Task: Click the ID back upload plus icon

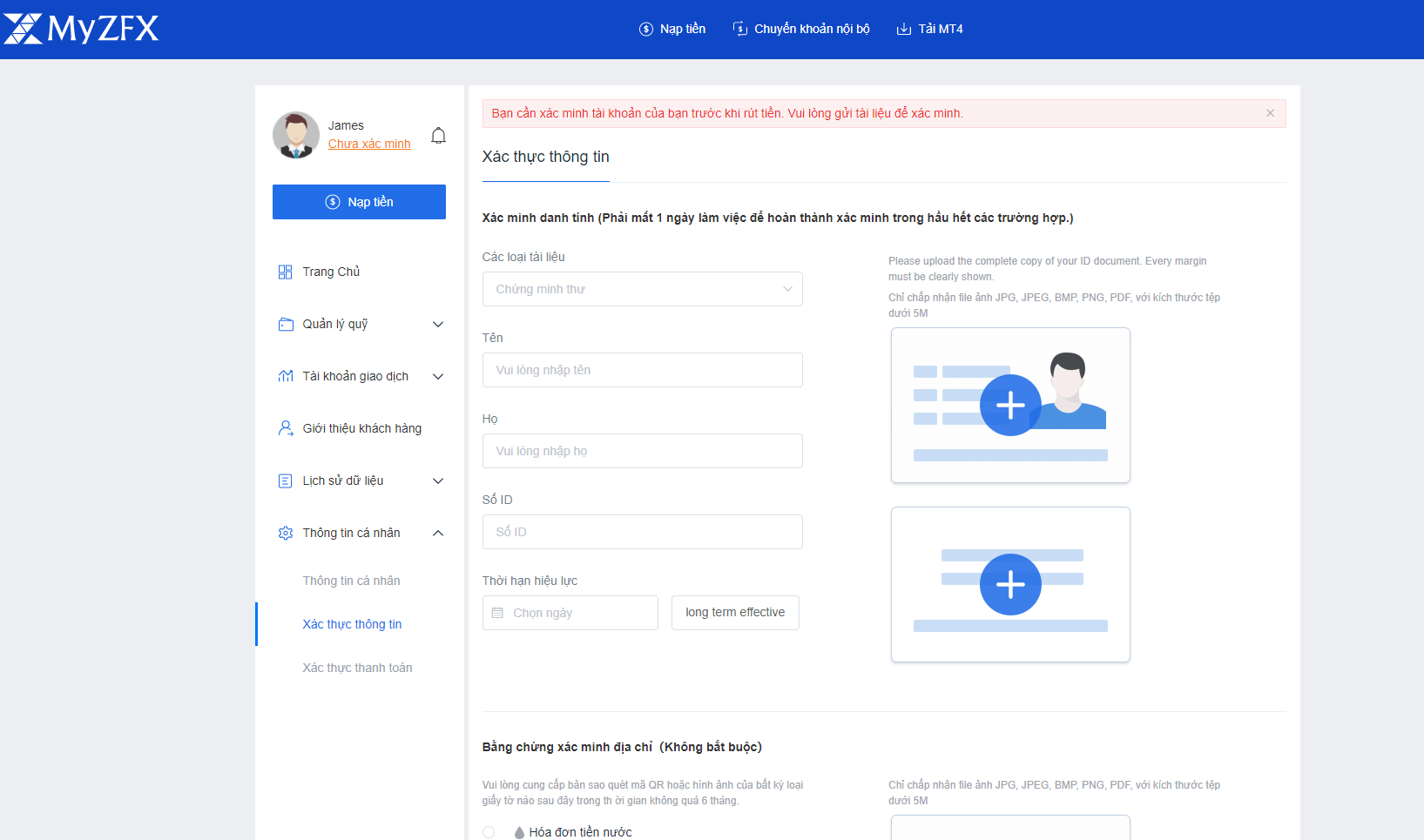Action: pyautogui.click(x=1010, y=584)
